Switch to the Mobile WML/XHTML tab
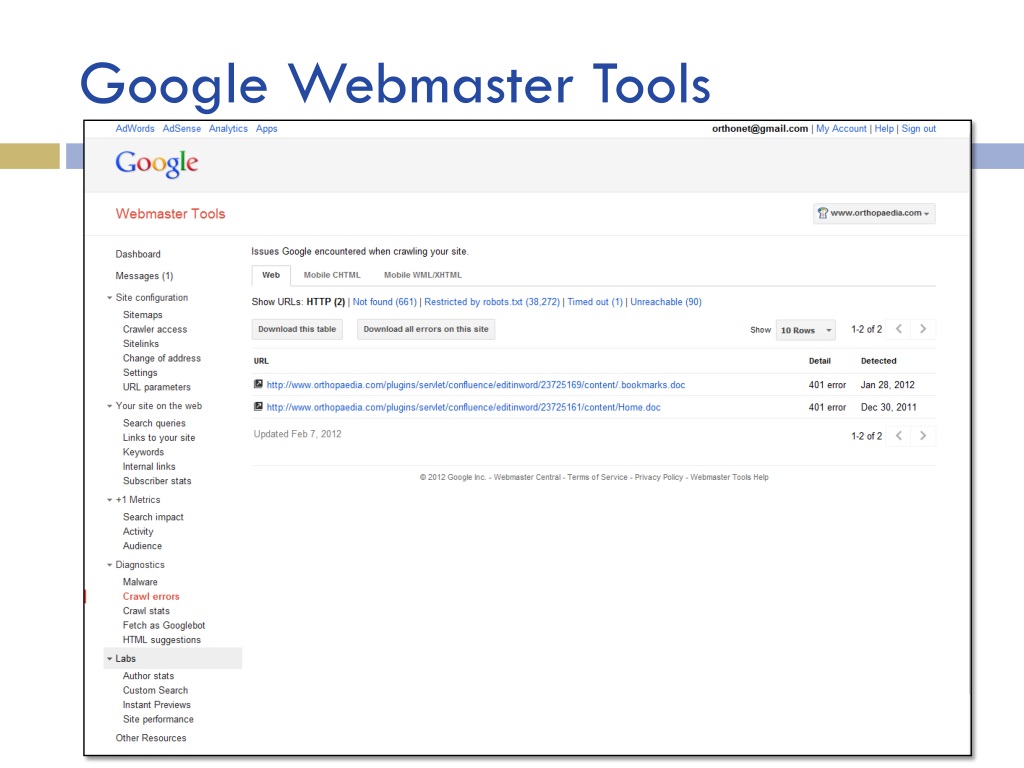 [423, 275]
